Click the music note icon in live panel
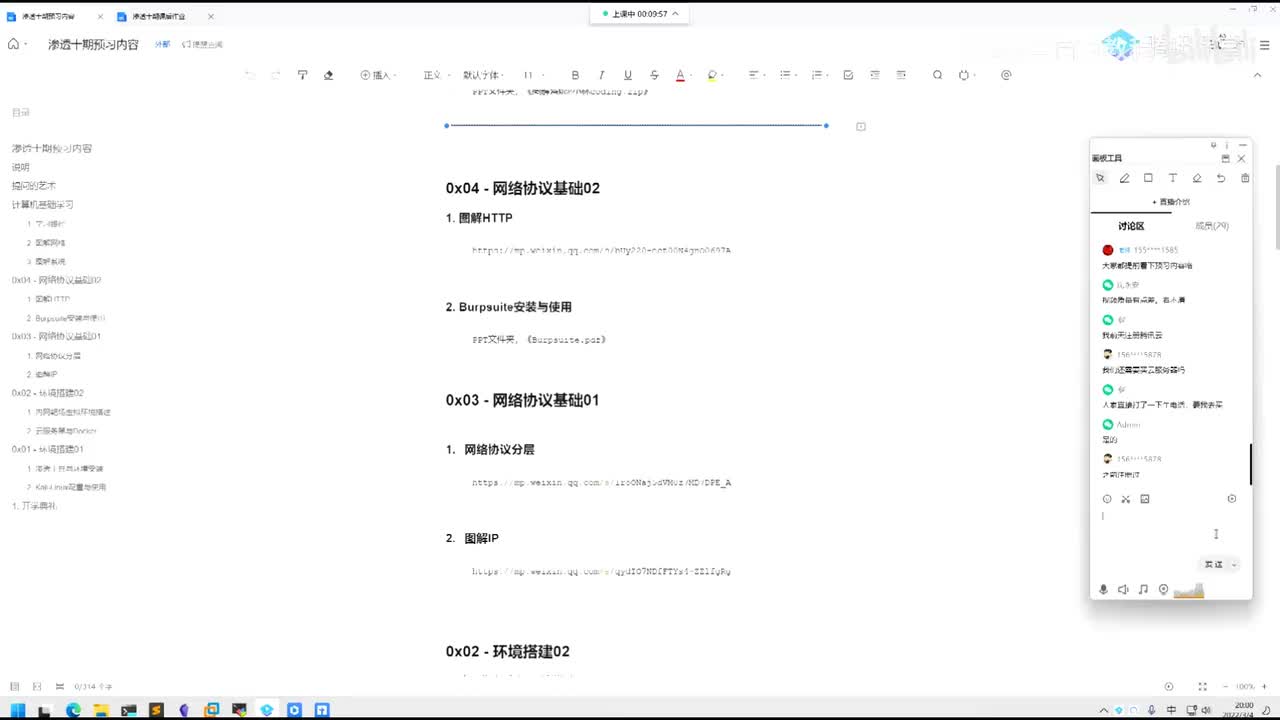The width and height of the screenshot is (1280, 720). pos(1143,590)
